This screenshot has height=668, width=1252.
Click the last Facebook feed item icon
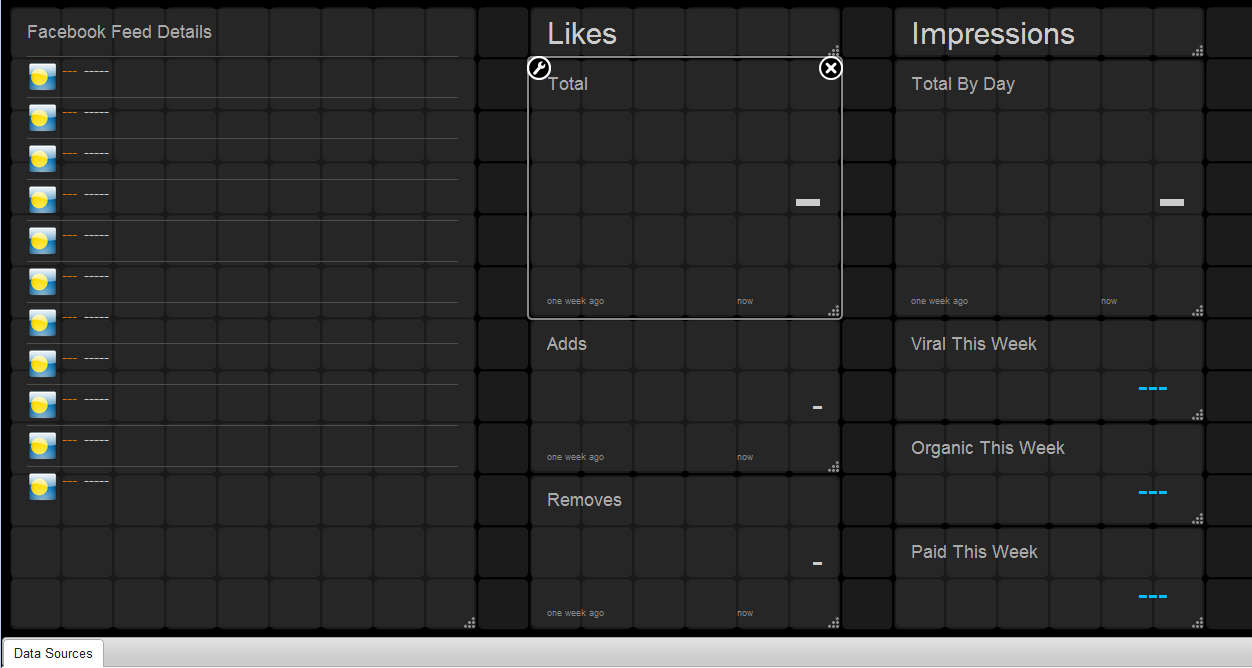coord(42,487)
